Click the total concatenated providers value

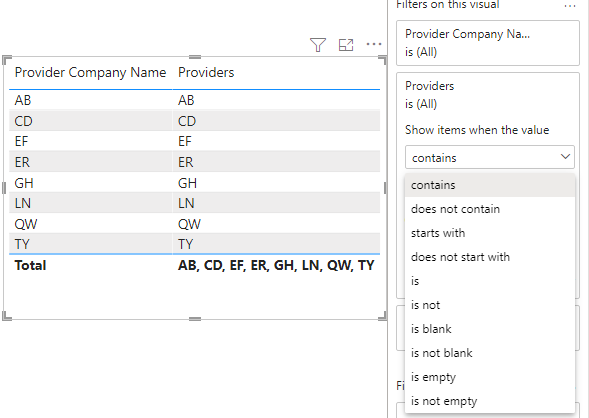pyautogui.click(x=276, y=266)
